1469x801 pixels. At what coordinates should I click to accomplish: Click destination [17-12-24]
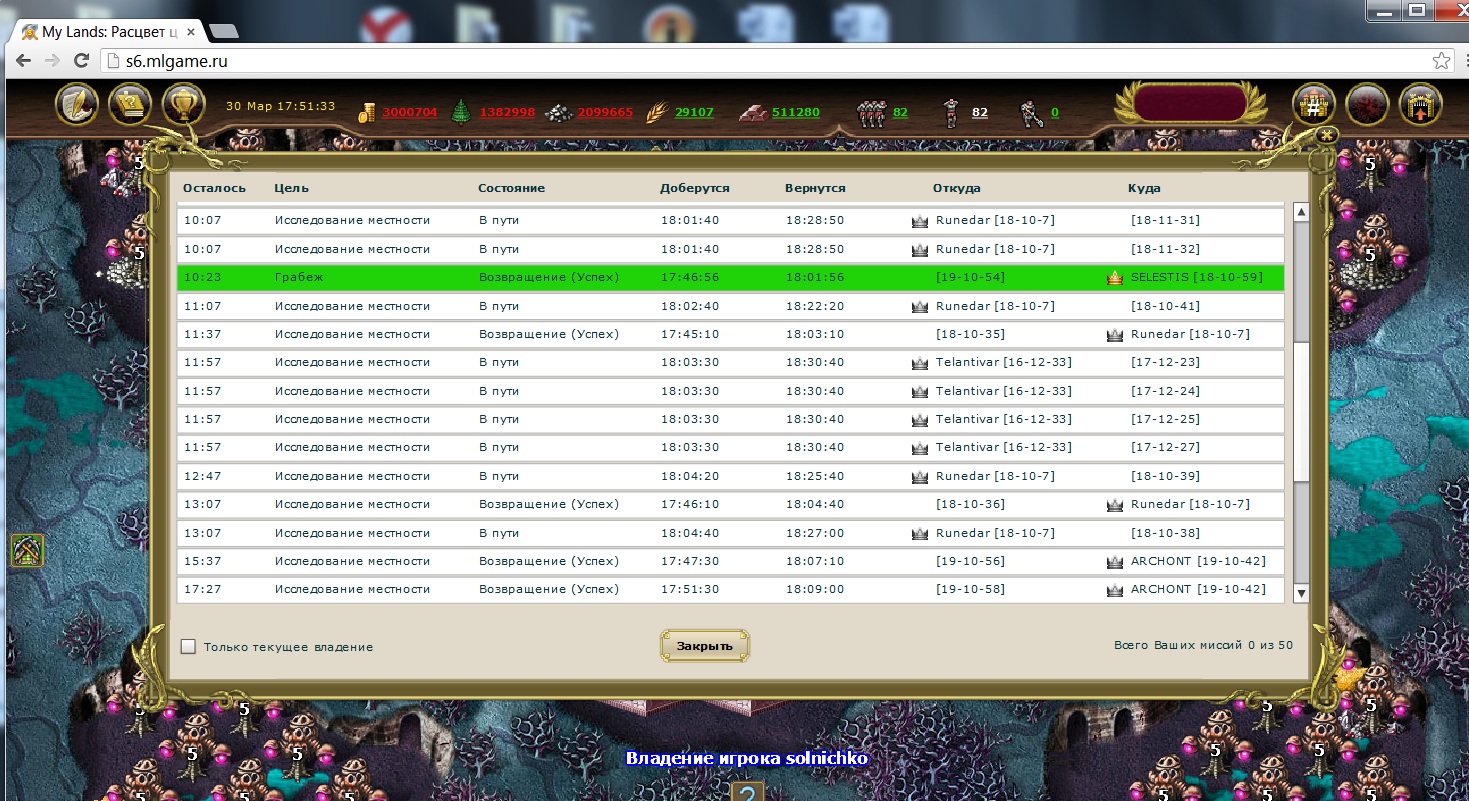(1165, 391)
